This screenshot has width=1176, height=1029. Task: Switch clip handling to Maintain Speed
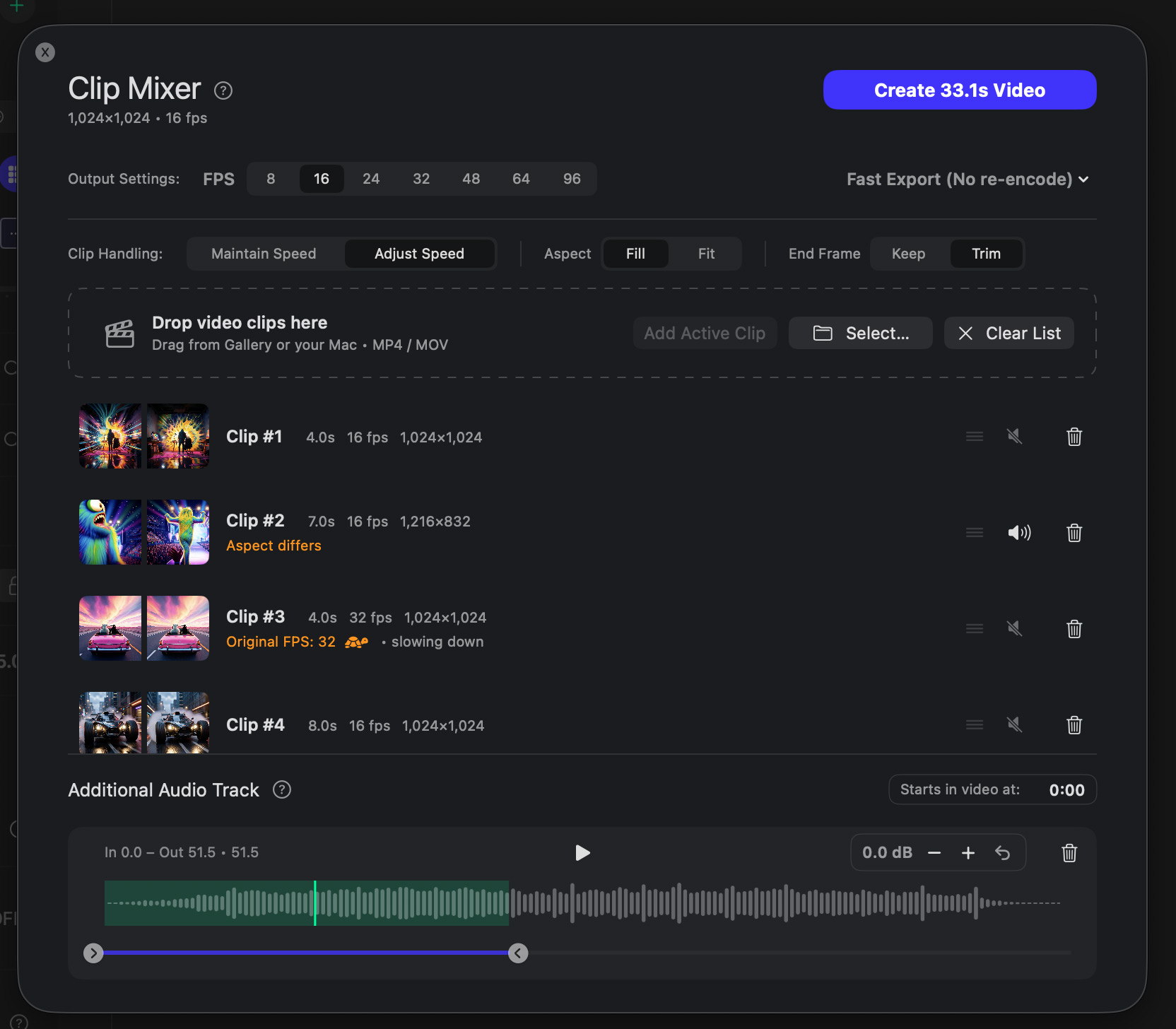pyautogui.click(x=264, y=254)
